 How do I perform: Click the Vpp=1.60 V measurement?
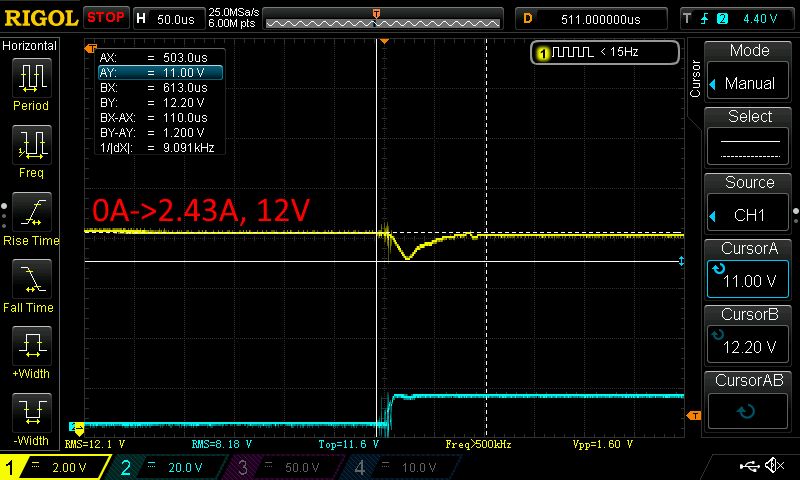pos(603,444)
